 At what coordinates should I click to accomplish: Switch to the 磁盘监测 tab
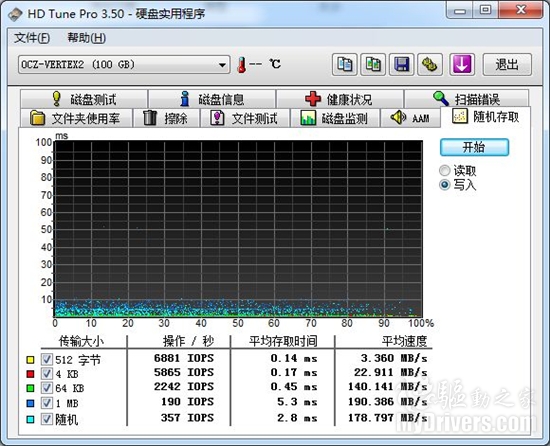pos(335,118)
